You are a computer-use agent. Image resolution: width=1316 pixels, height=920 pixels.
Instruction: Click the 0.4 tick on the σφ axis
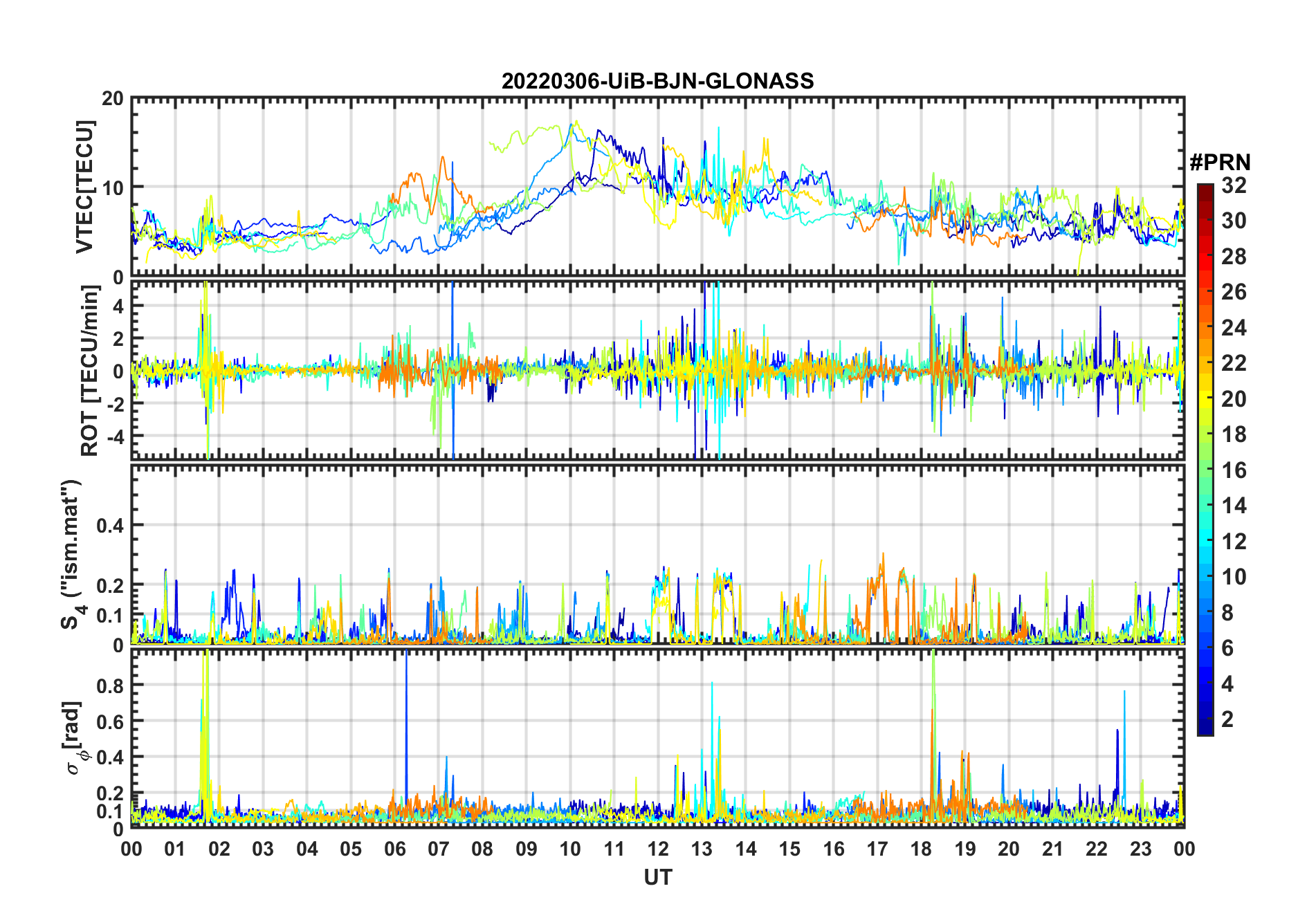point(110,757)
